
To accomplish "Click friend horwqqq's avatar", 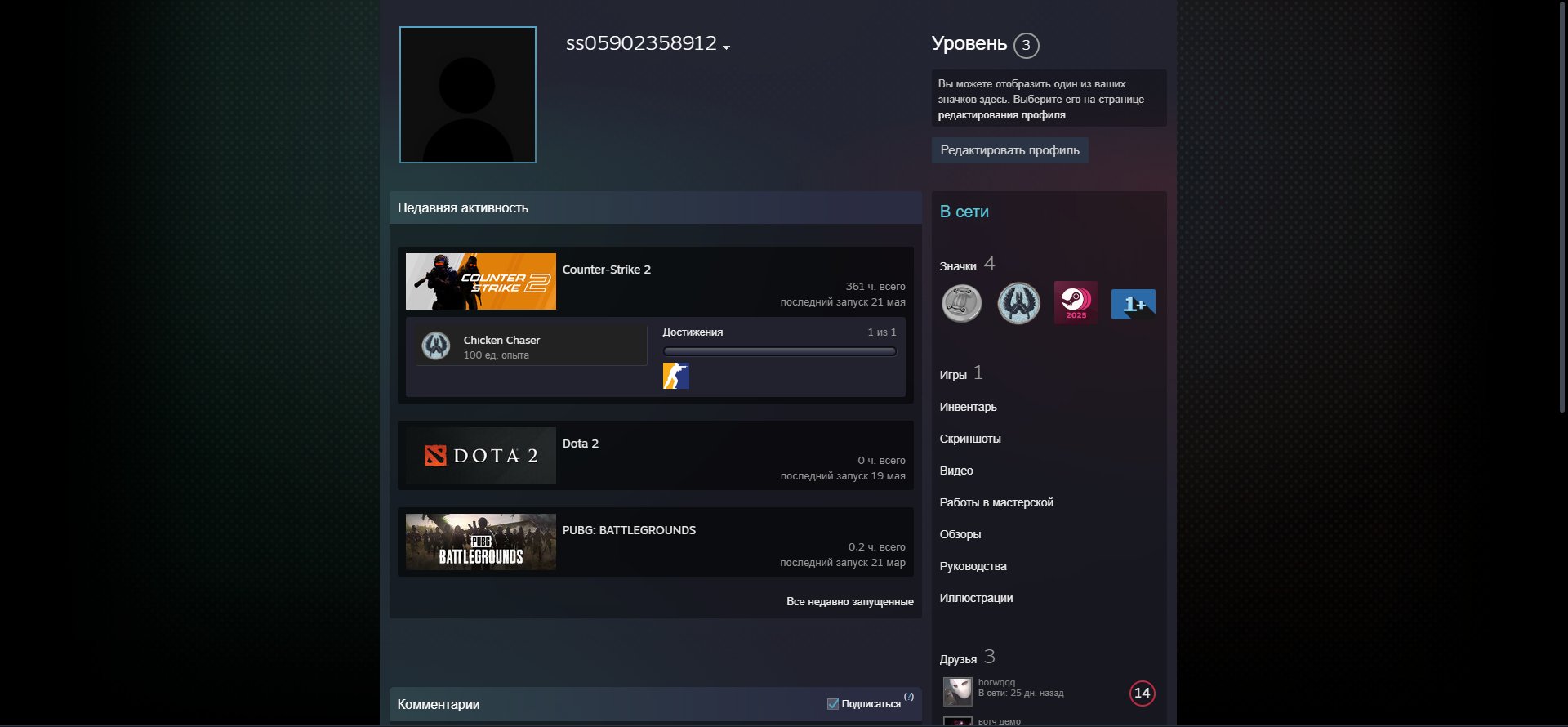I will coord(958,692).
